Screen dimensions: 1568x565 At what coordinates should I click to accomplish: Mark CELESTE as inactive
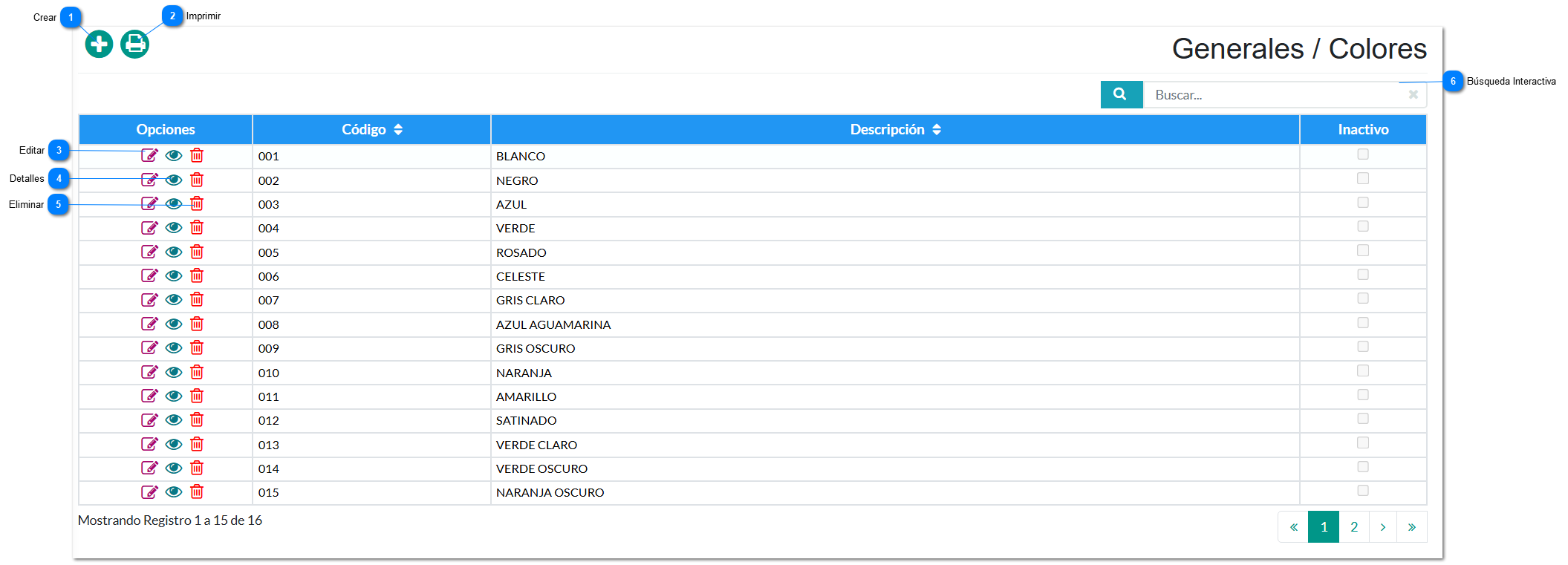(x=1362, y=275)
